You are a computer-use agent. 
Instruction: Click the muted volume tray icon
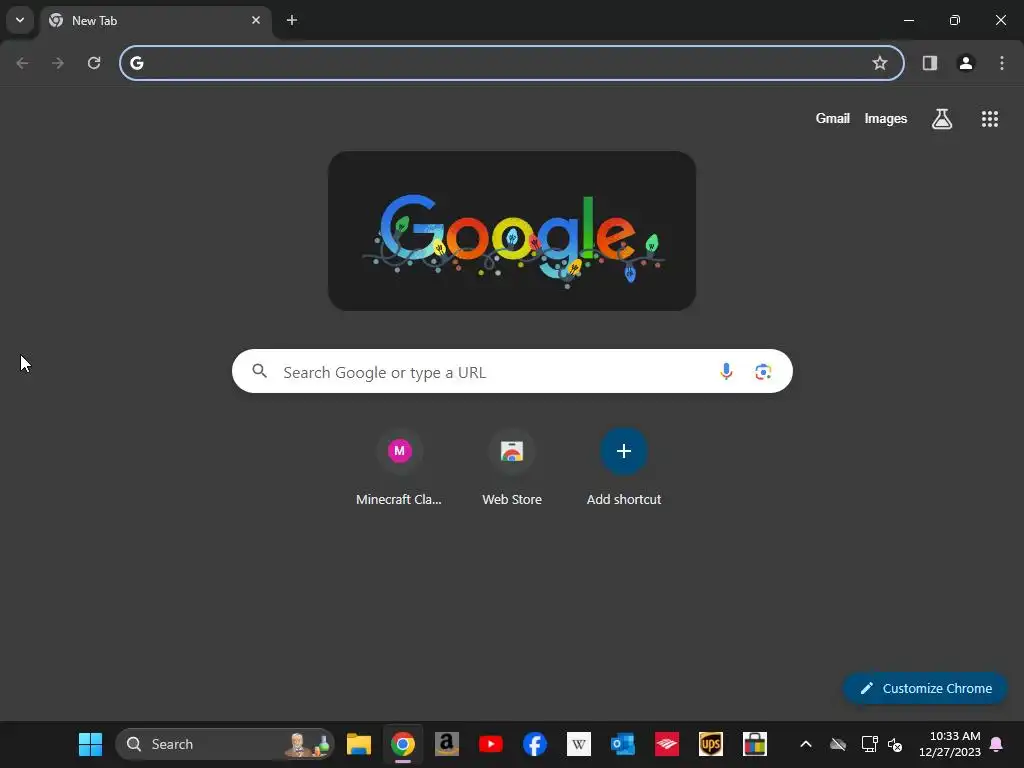[x=895, y=744]
